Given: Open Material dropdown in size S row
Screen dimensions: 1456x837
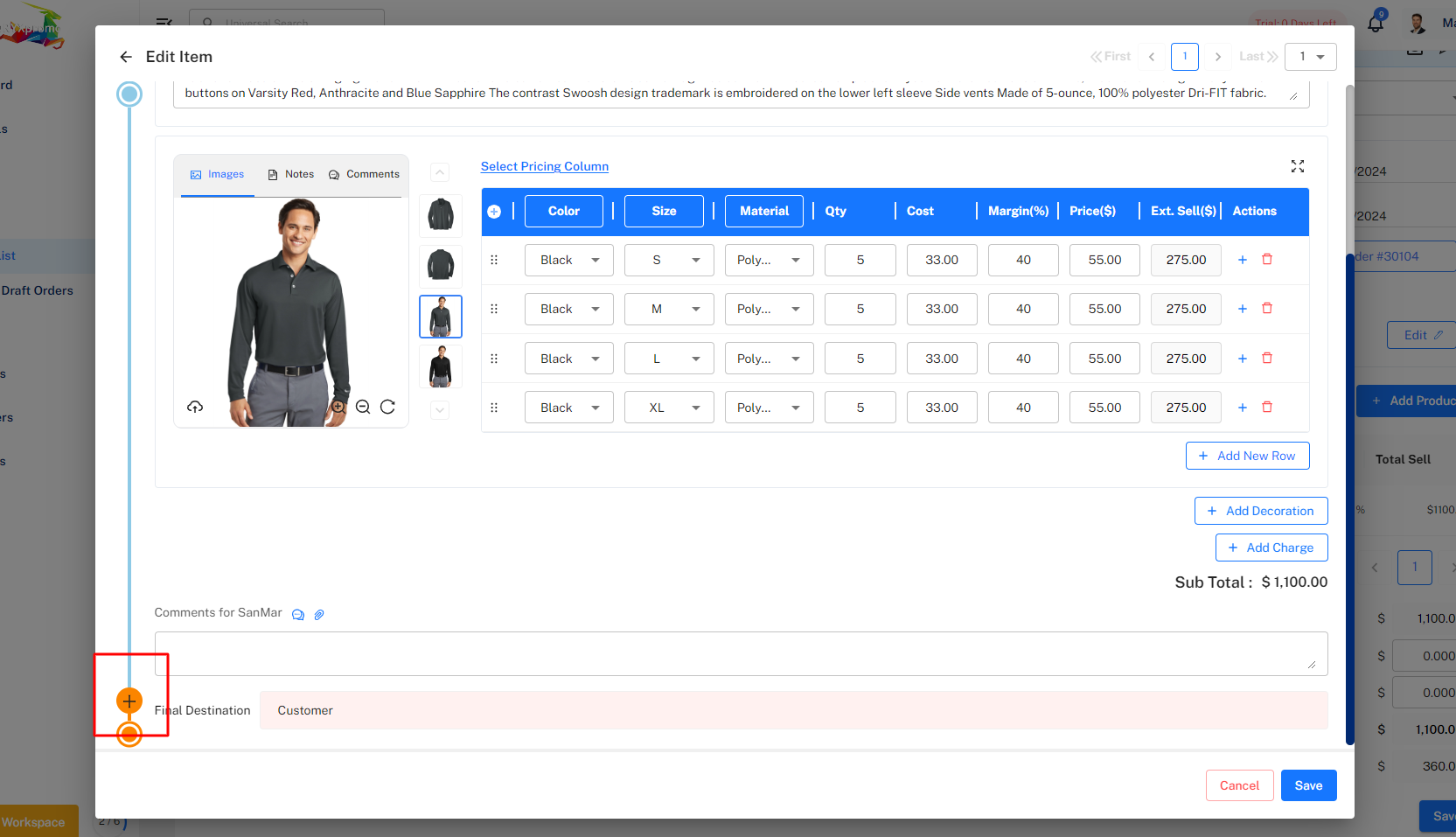Looking at the screenshot, I should tap(770, 260).
